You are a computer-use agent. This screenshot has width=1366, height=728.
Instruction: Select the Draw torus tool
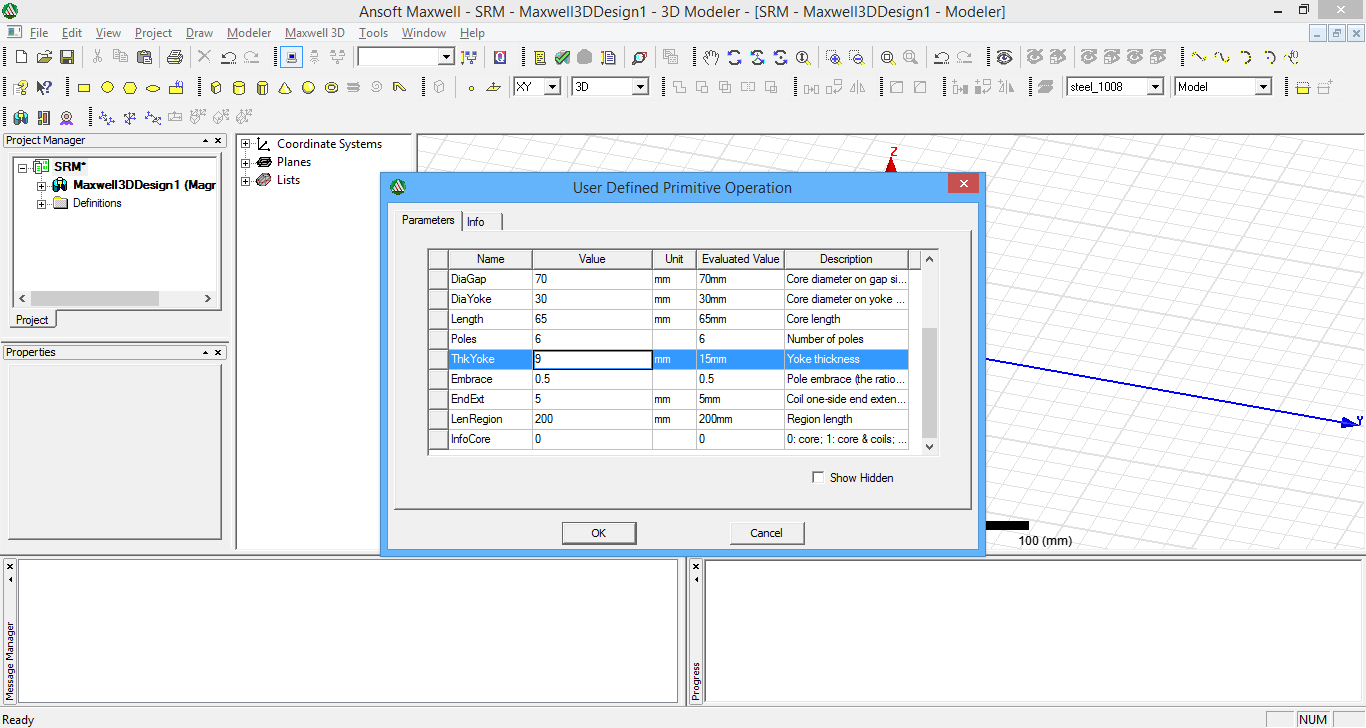[x=331, y=87]
